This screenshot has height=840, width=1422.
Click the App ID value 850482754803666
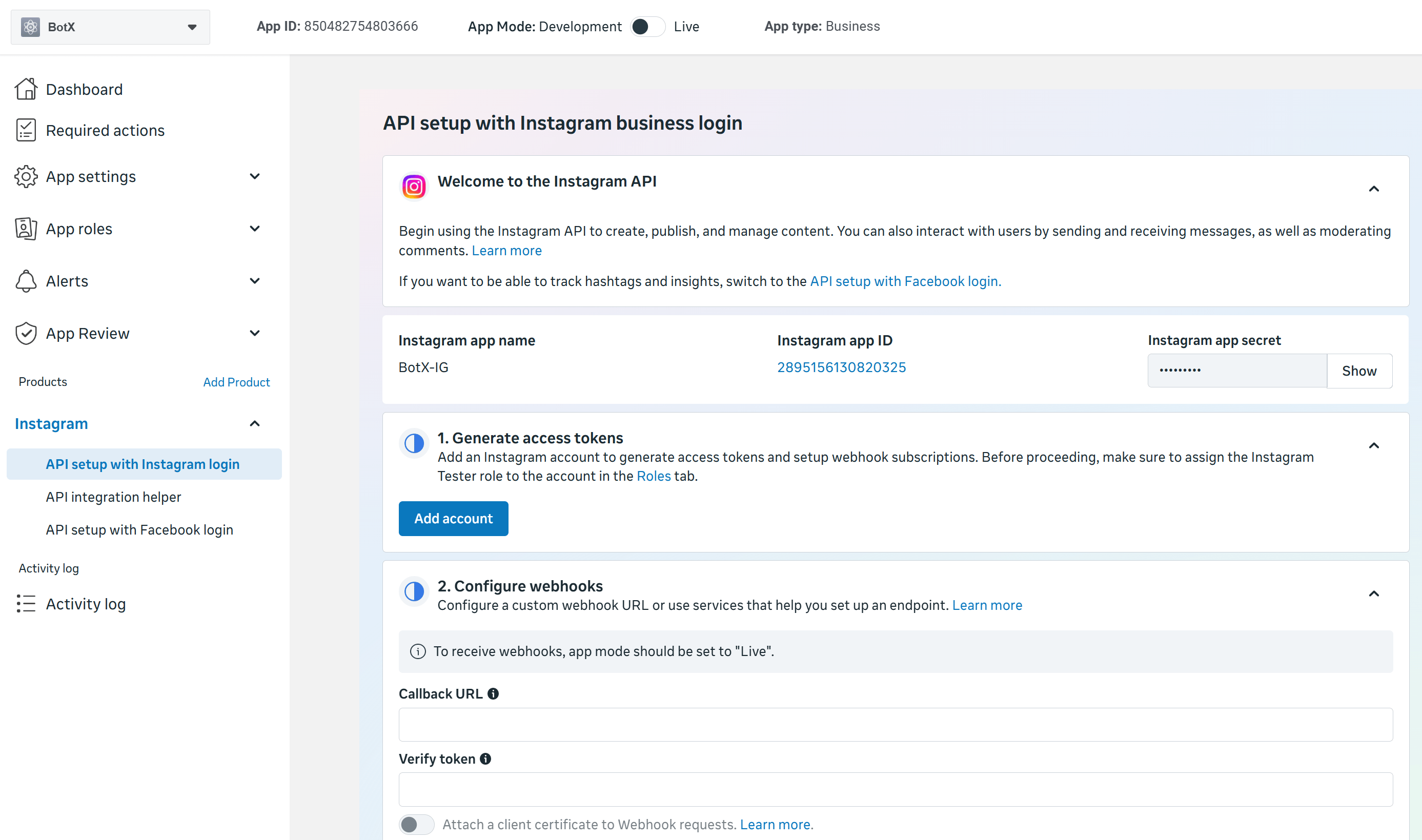(360, 26)
